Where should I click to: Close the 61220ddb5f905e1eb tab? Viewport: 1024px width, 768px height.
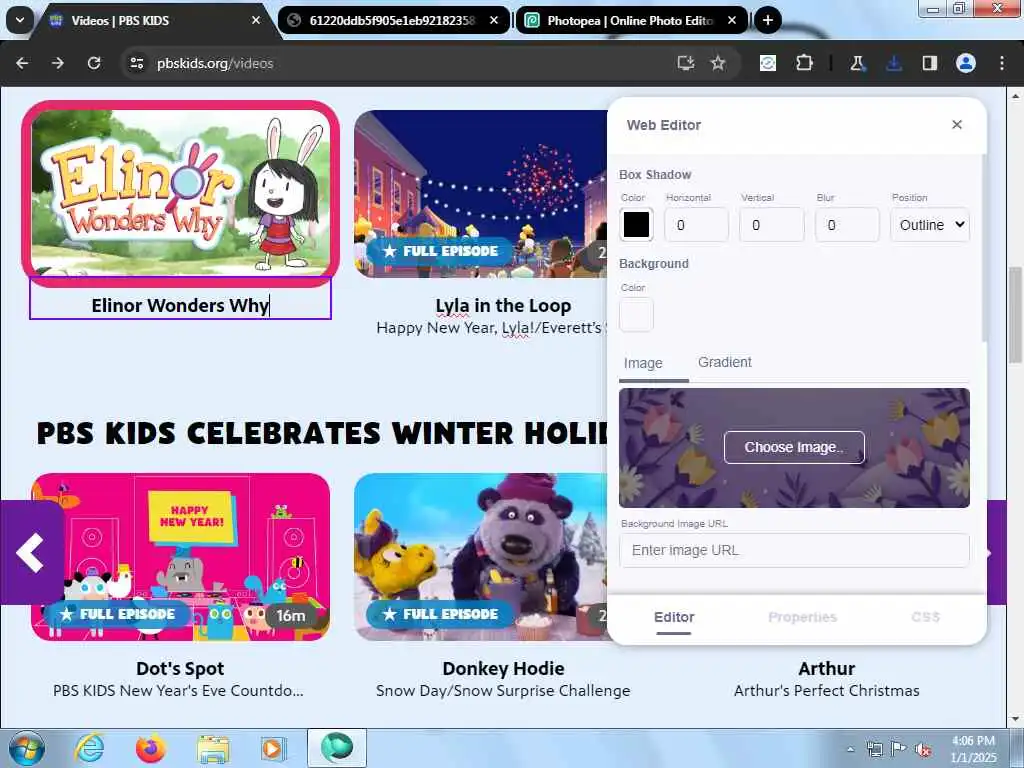pos(494,20)
